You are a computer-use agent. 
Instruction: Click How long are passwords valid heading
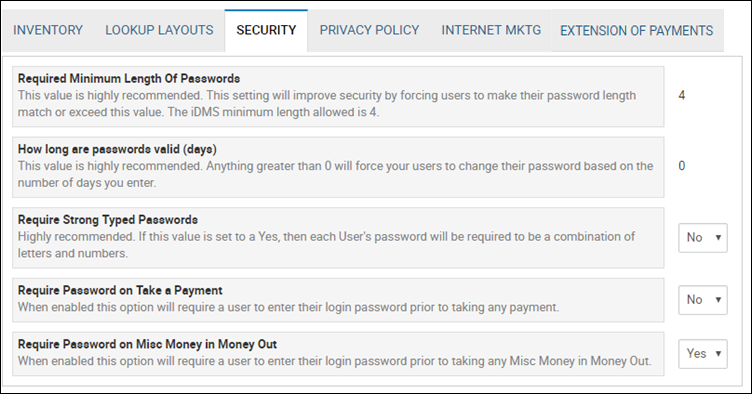[x=117, y=149]
